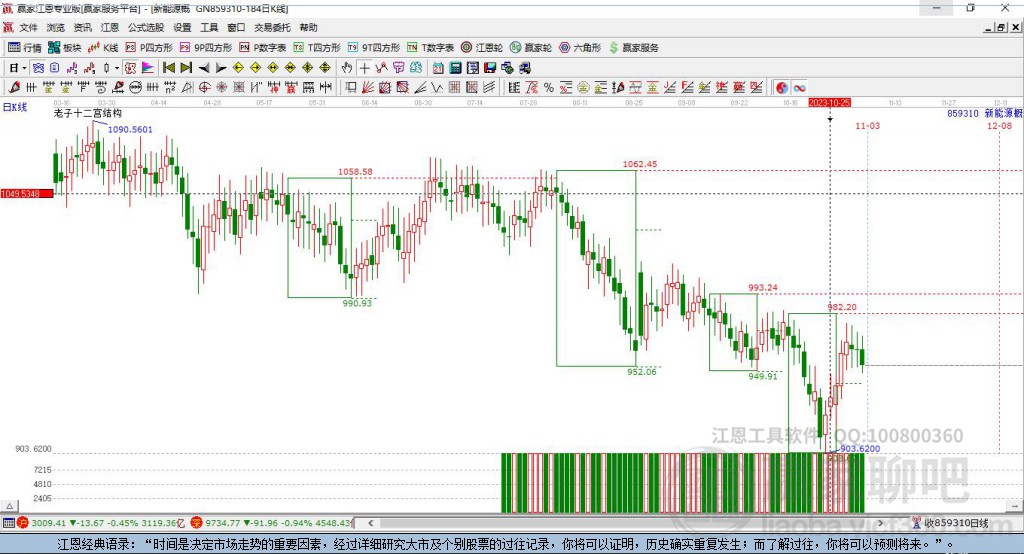Open 赢家服务 service button

click(634, 48)
